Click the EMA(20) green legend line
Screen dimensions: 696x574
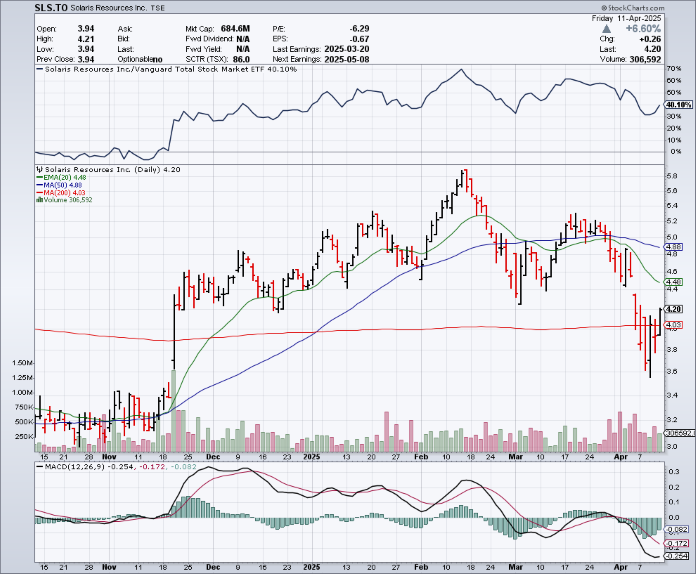[38, 177]
